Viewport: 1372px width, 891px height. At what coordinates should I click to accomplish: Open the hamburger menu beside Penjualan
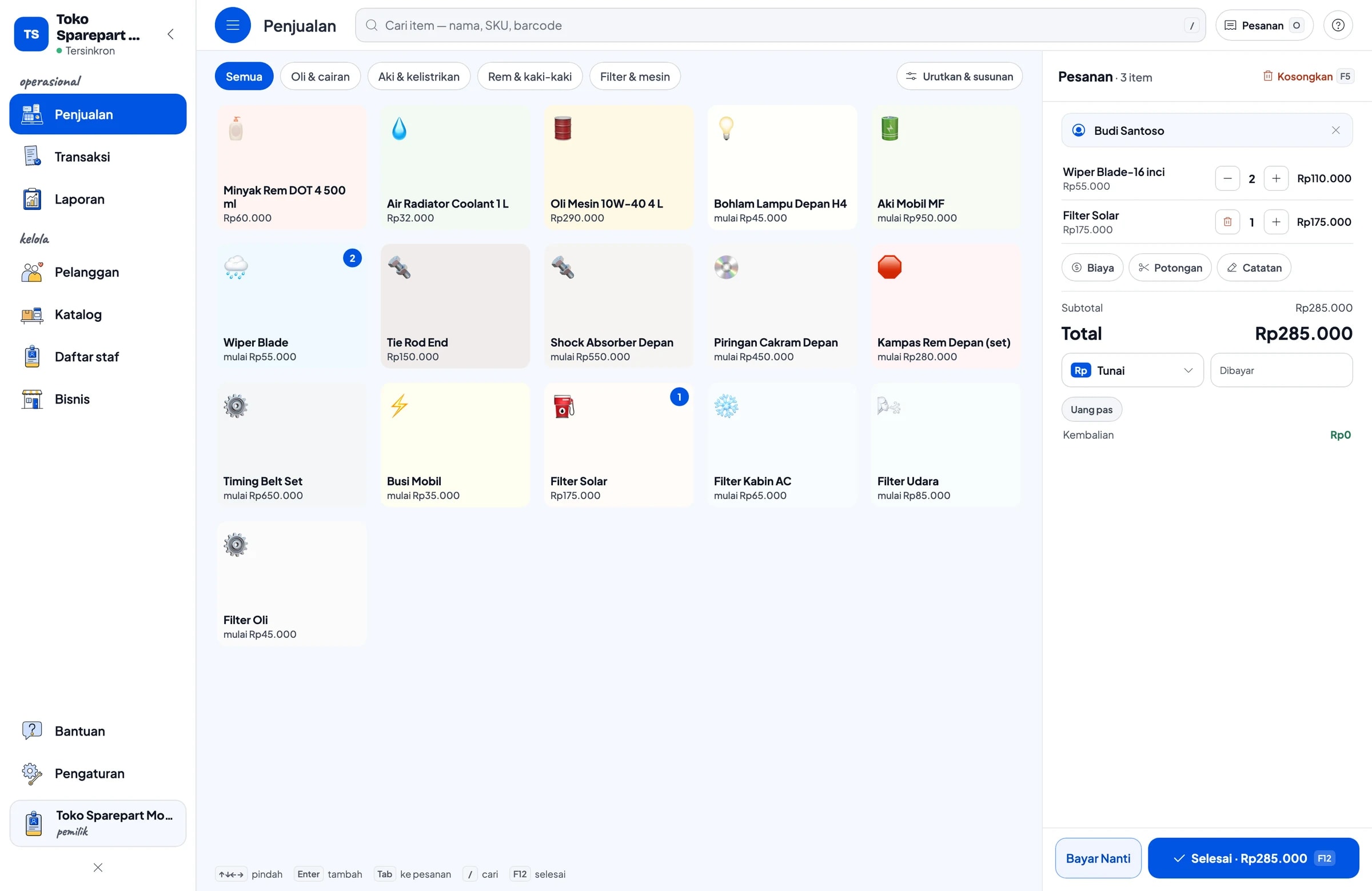232,25
